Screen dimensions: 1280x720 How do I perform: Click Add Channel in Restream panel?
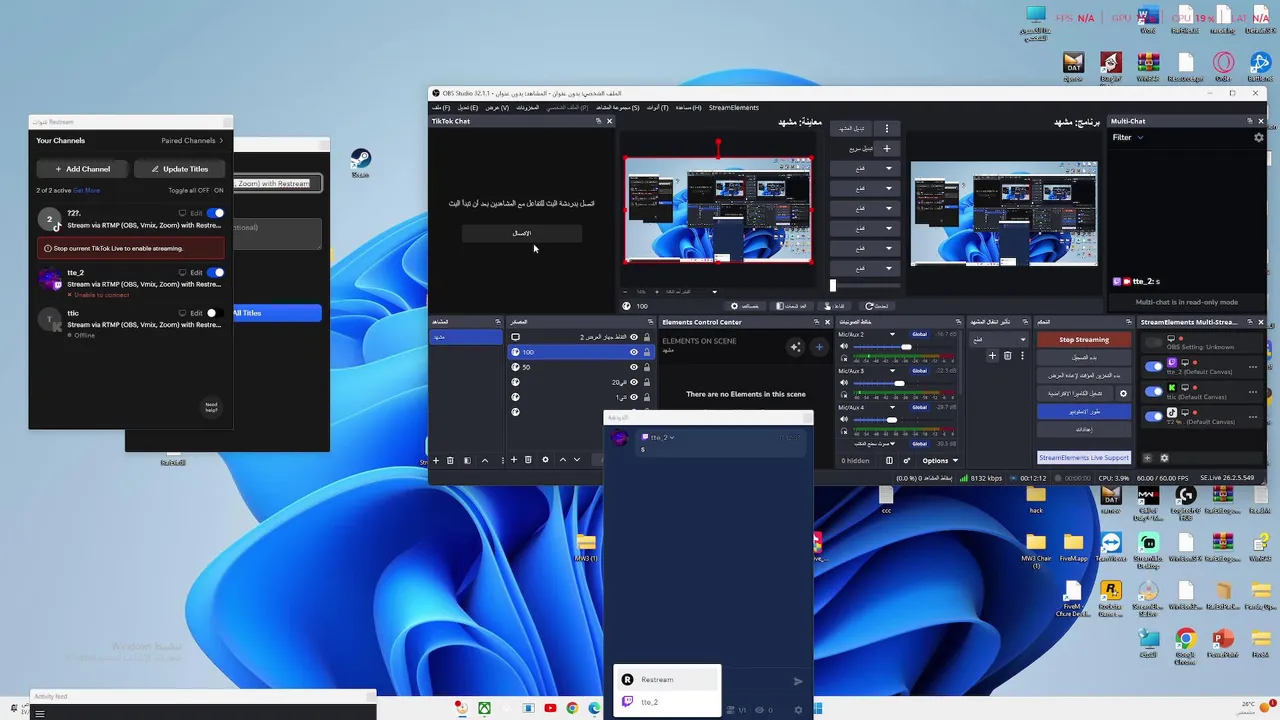pyautogui.click(x=83, y=169)
